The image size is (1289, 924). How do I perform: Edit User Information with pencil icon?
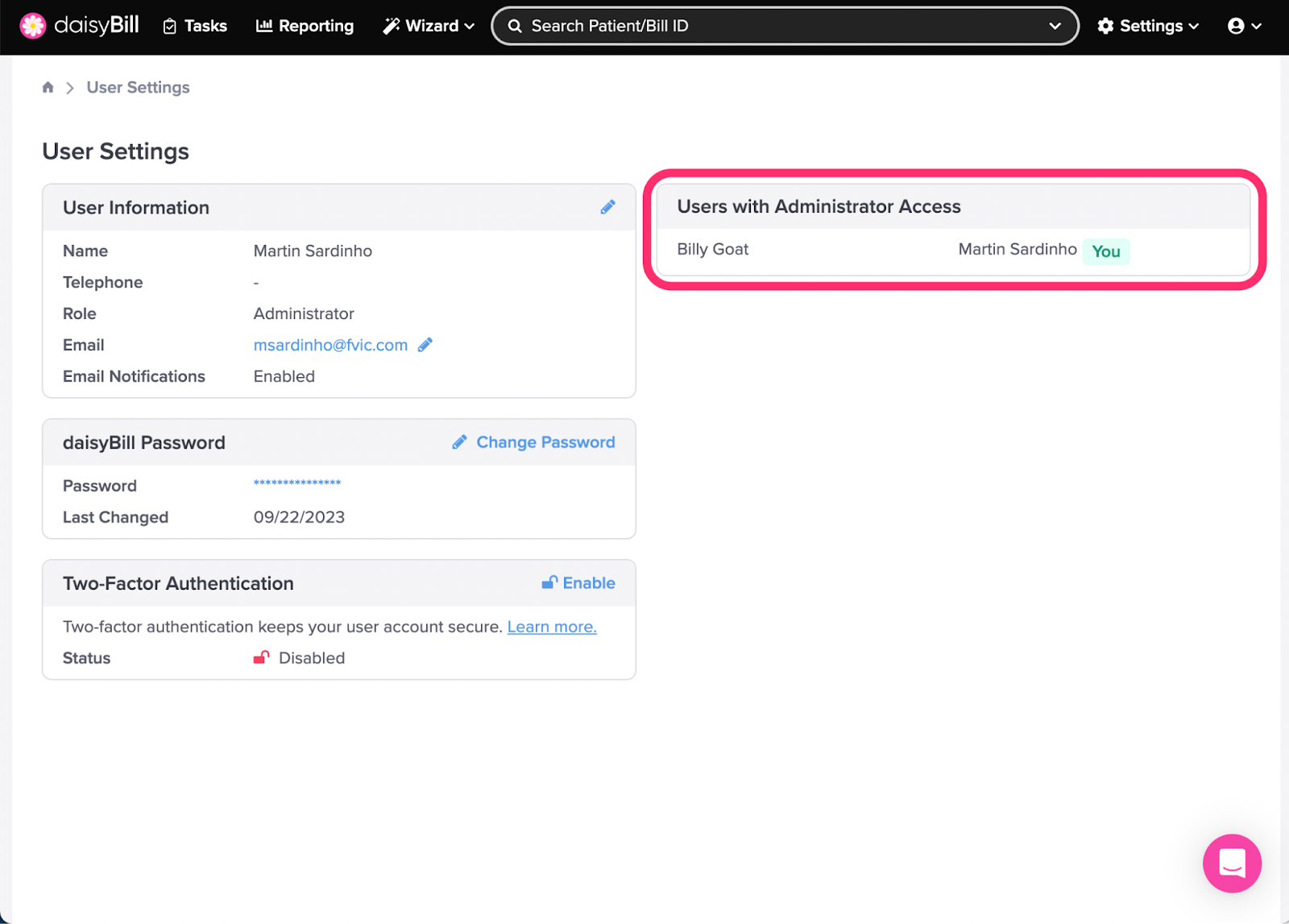[x=607, y=207]
